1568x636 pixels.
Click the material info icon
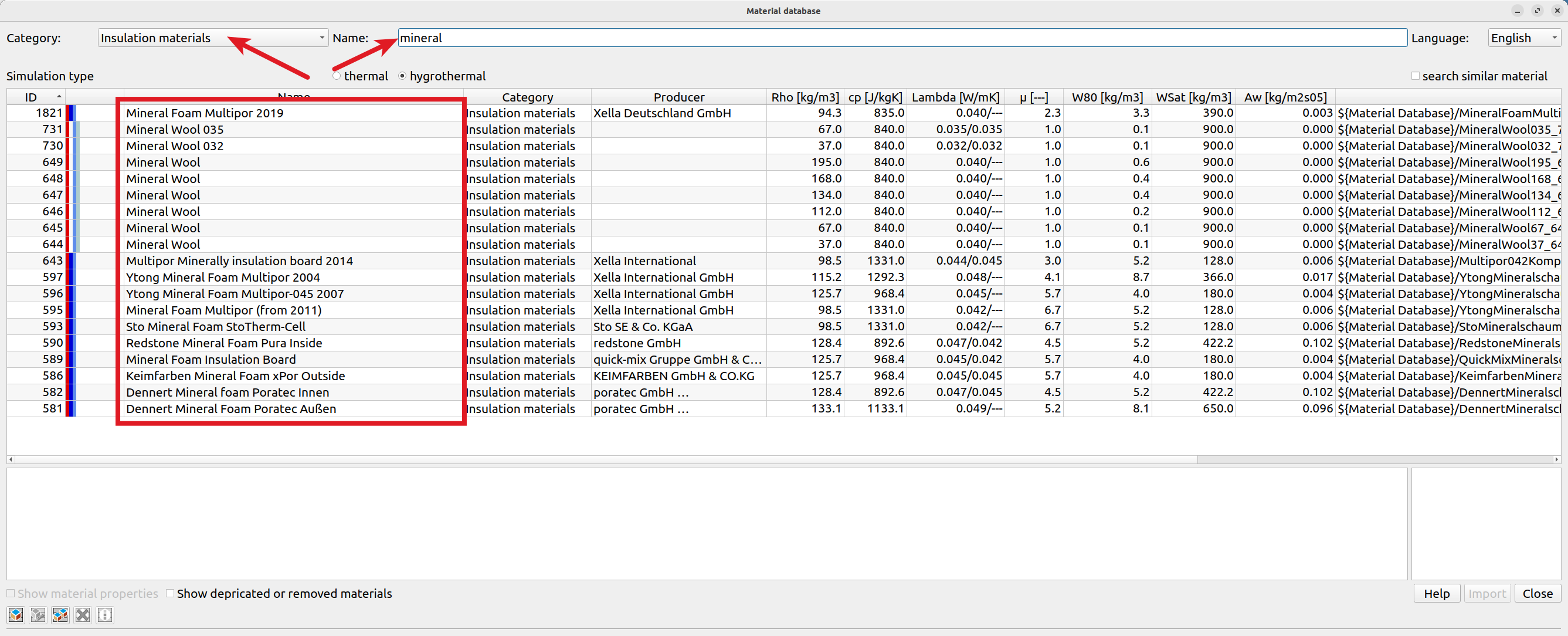[x=105, y=615]
